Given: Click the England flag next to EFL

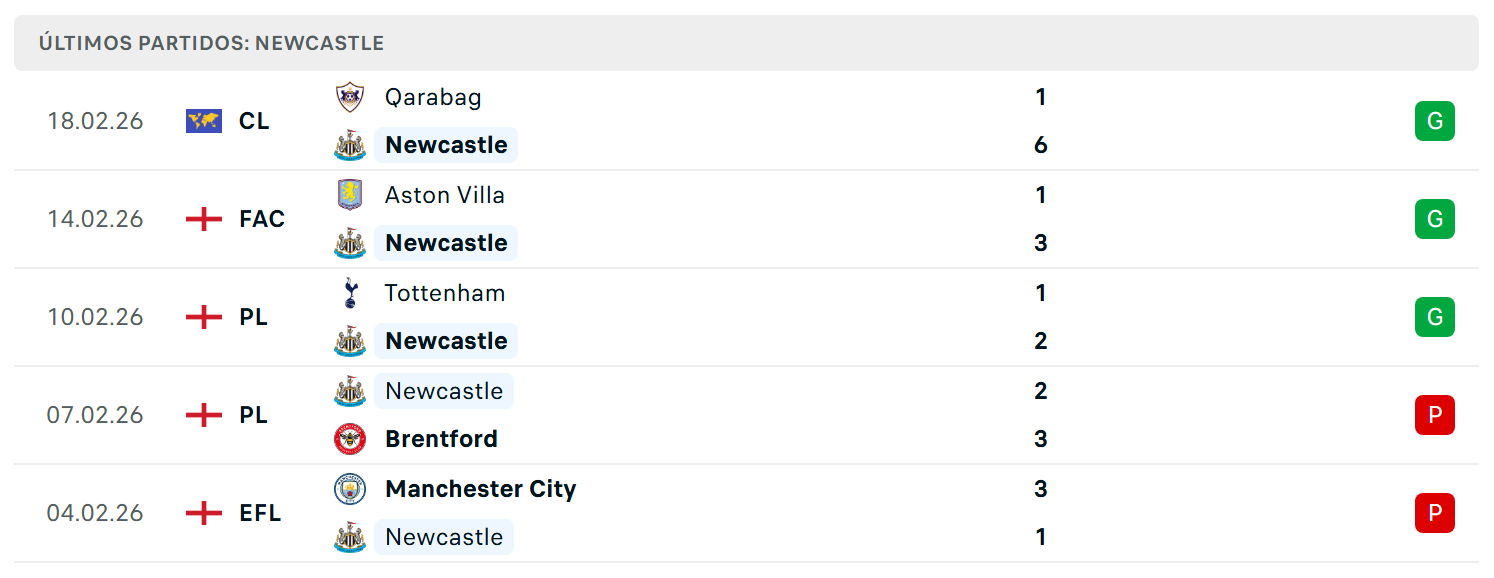Looking at the screenshot, I should [x=204, y=513].
